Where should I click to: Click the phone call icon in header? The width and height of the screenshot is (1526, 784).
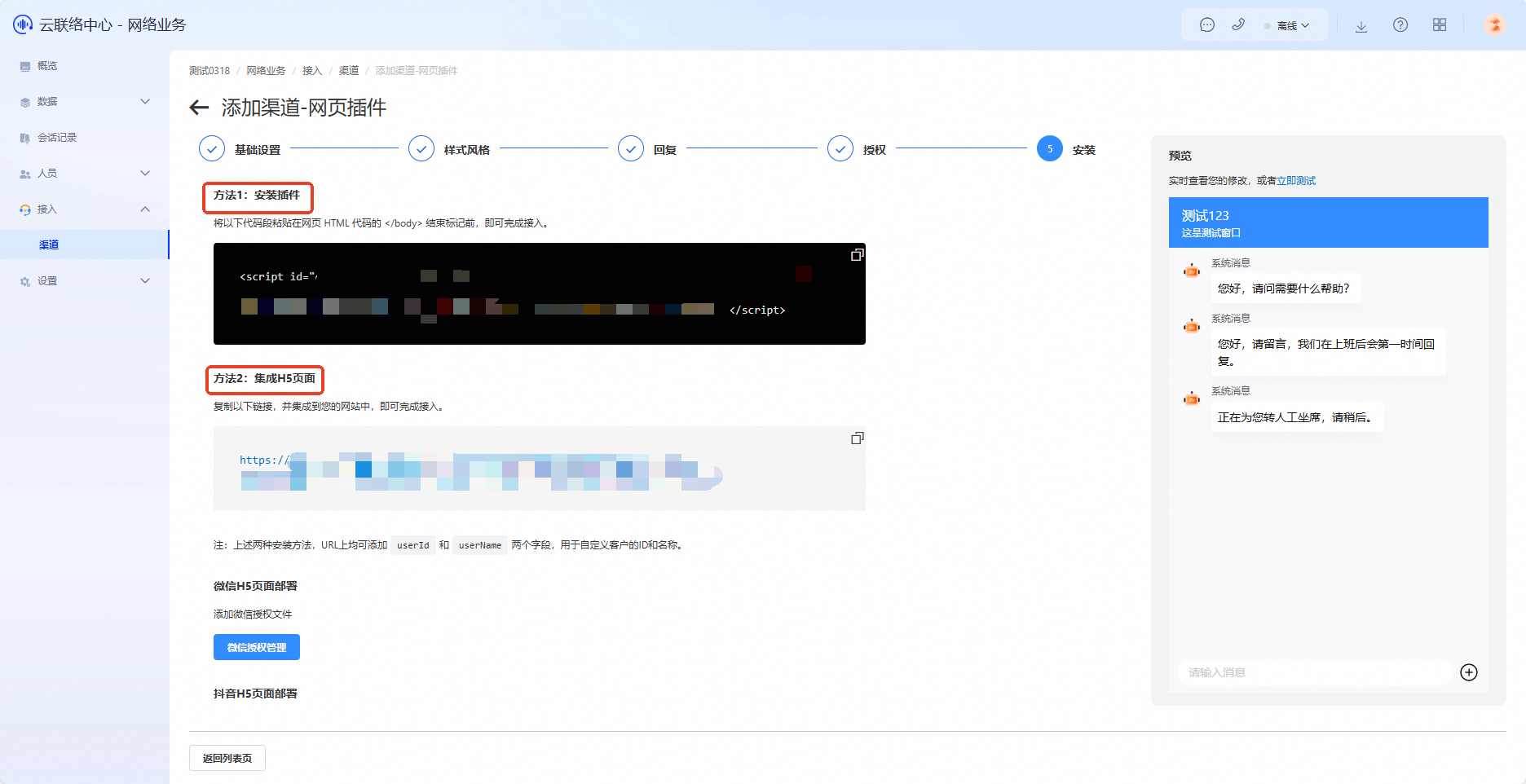pos(1238,25)
